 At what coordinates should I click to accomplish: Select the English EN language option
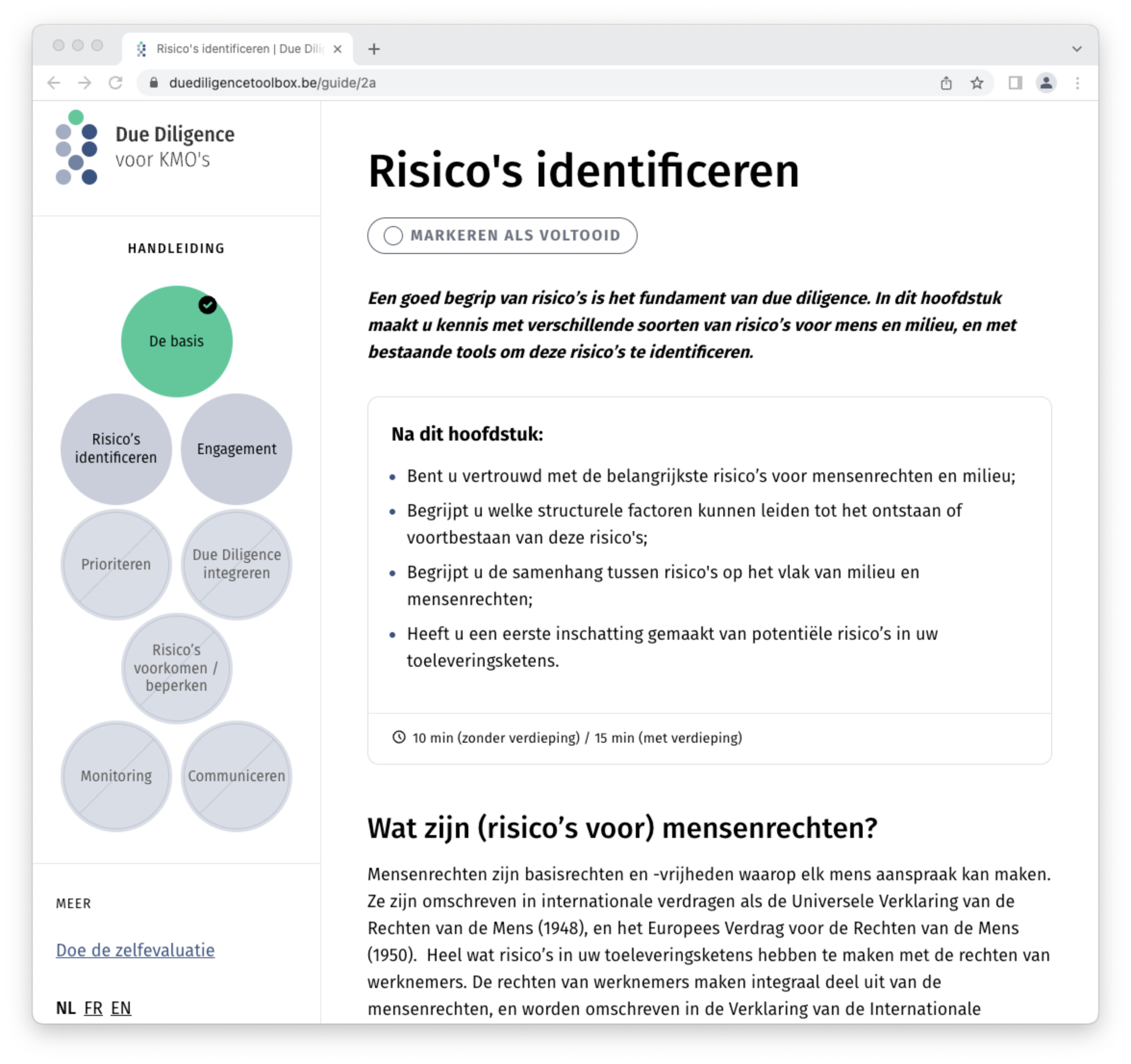[x=121, y=1008]
